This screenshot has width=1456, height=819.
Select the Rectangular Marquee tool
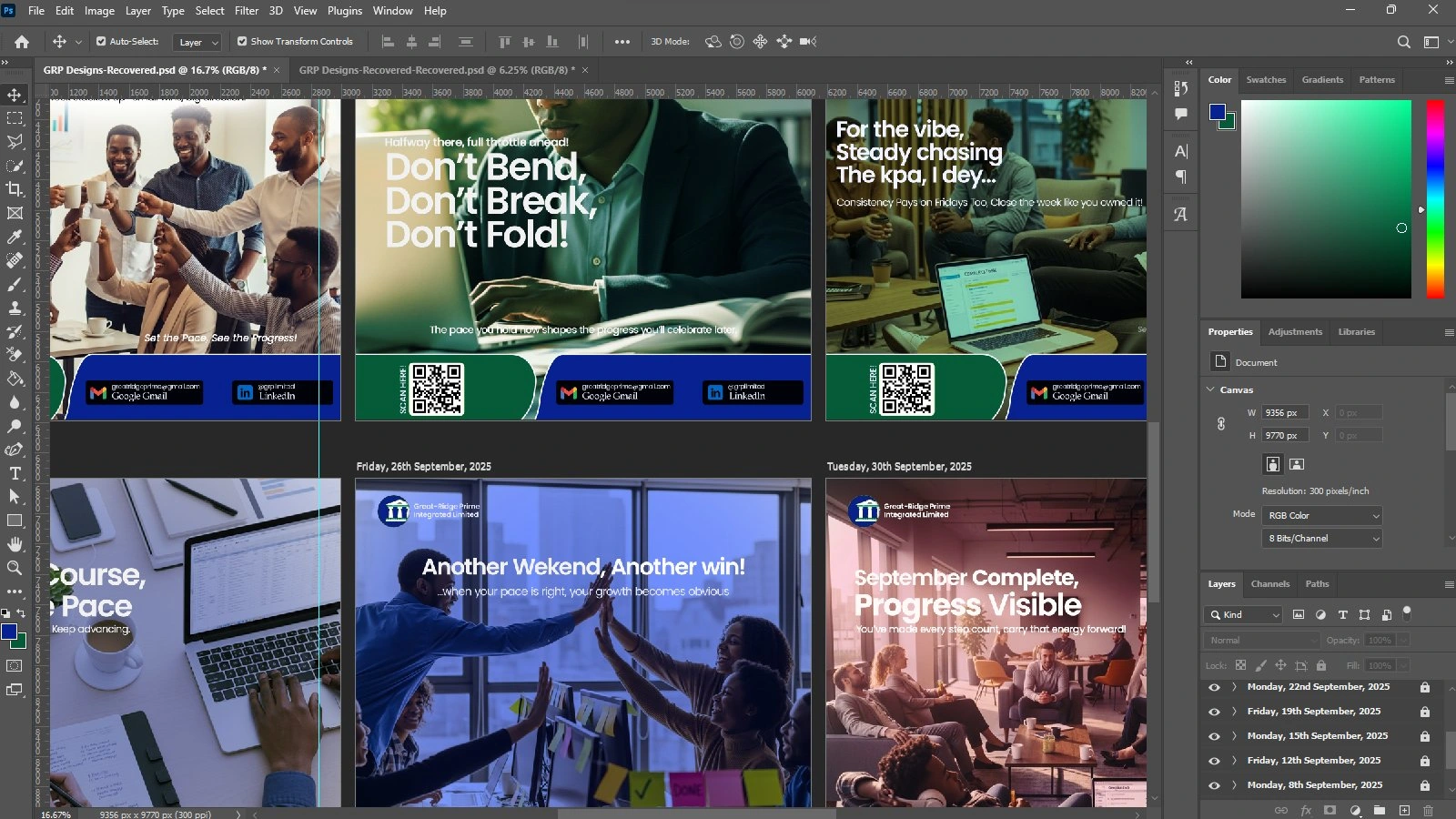click(x=15, y=118)
